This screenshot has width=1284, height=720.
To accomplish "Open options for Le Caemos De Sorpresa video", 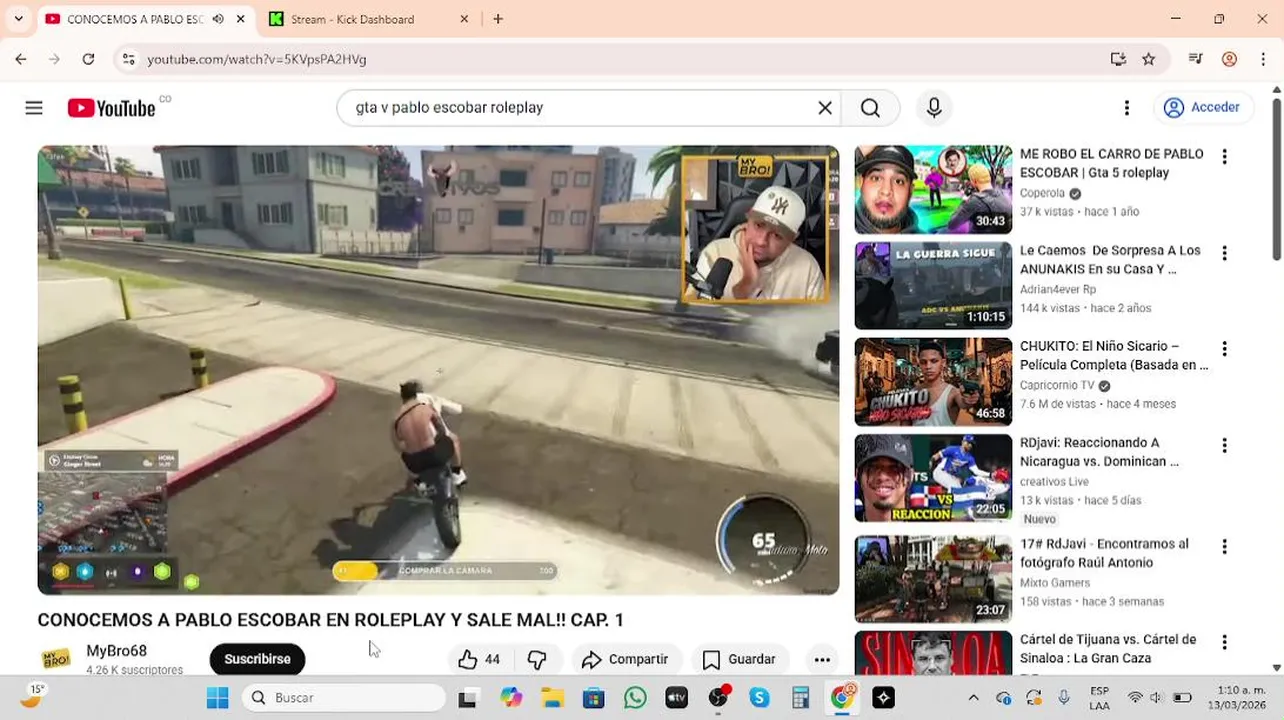I will click(x=1224, y=253).
